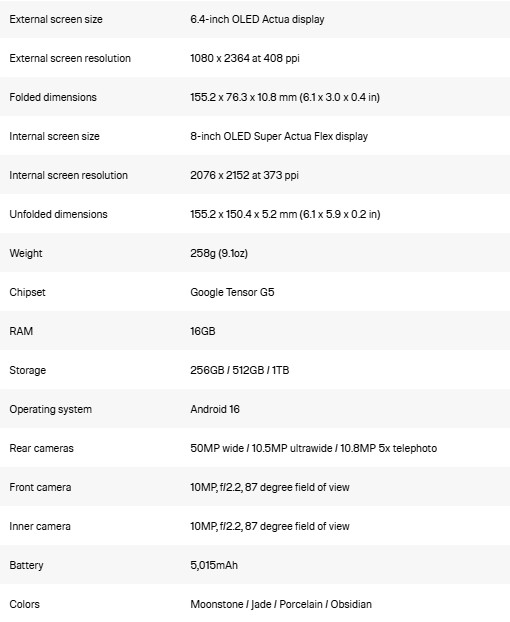Image resolution: width=510 pixels, height=622 pixels.
Task: Click the Operating system row label
Action: (51, 409)
